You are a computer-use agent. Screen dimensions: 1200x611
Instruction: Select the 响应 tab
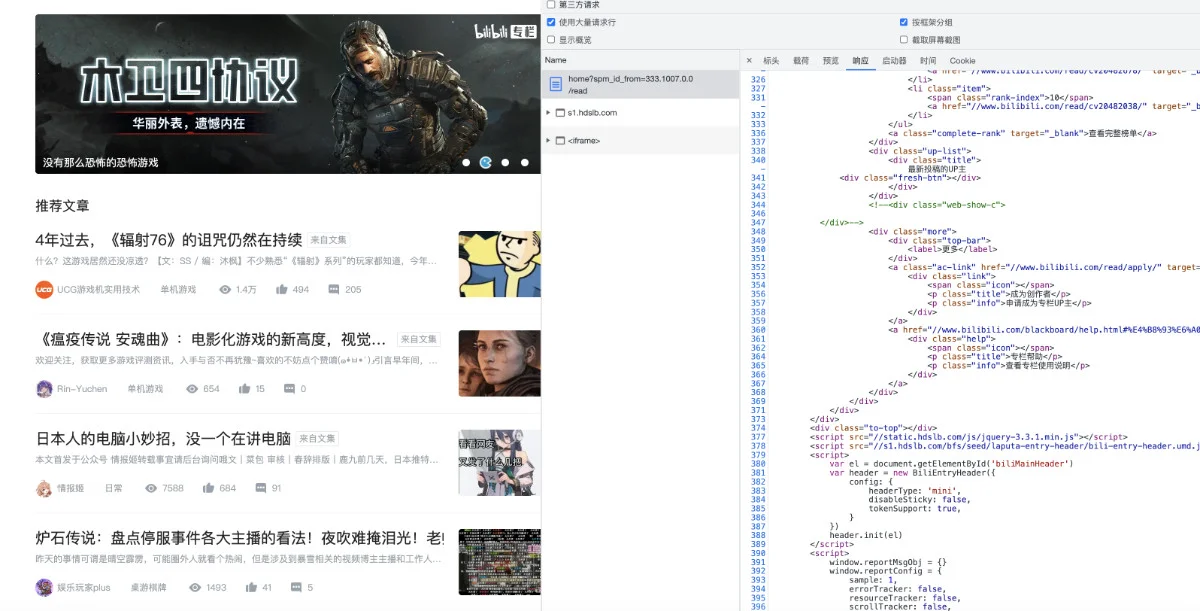click(x=861, y=61)
